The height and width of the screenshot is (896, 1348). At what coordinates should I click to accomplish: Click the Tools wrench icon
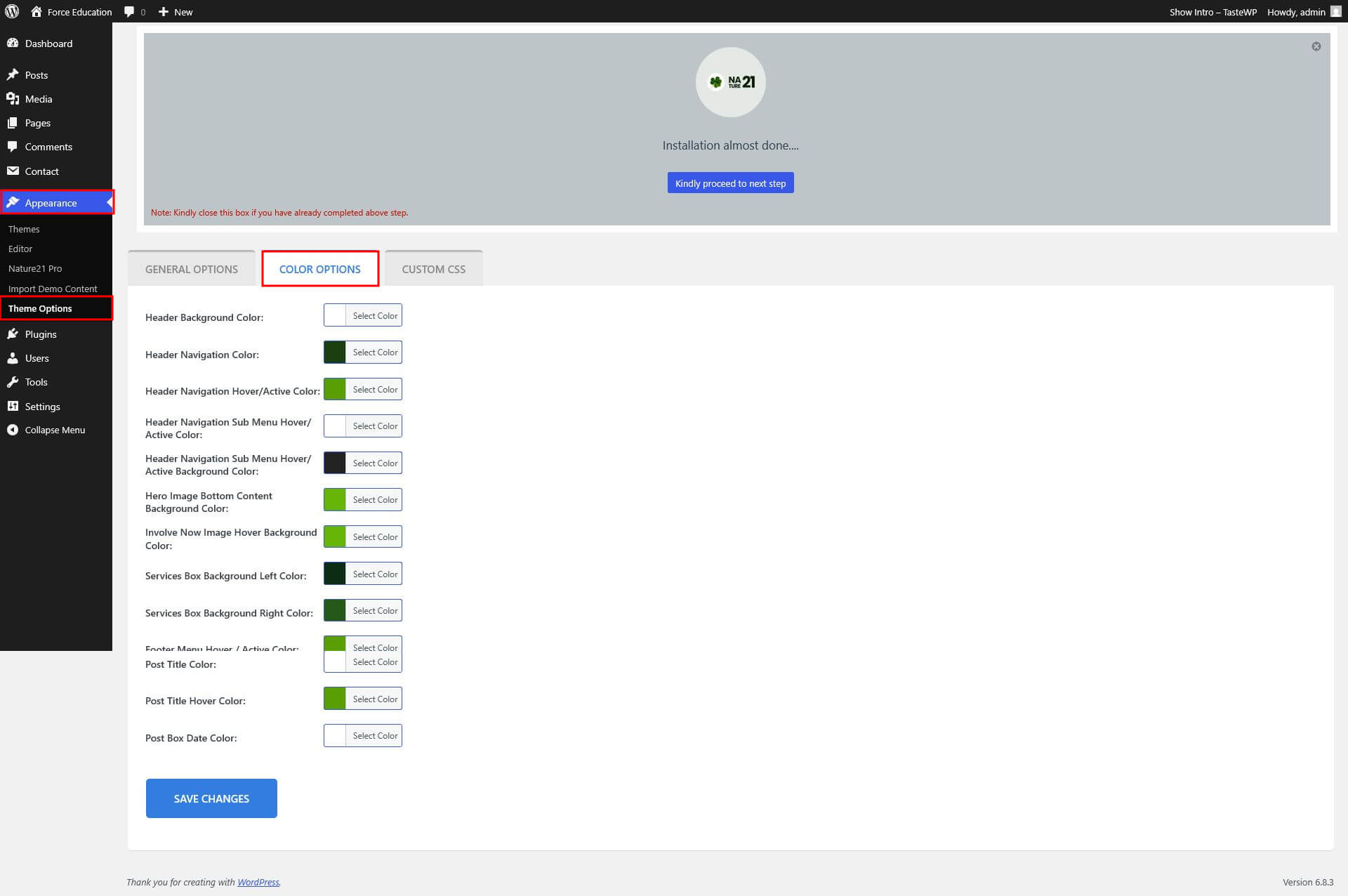(13, 382)
